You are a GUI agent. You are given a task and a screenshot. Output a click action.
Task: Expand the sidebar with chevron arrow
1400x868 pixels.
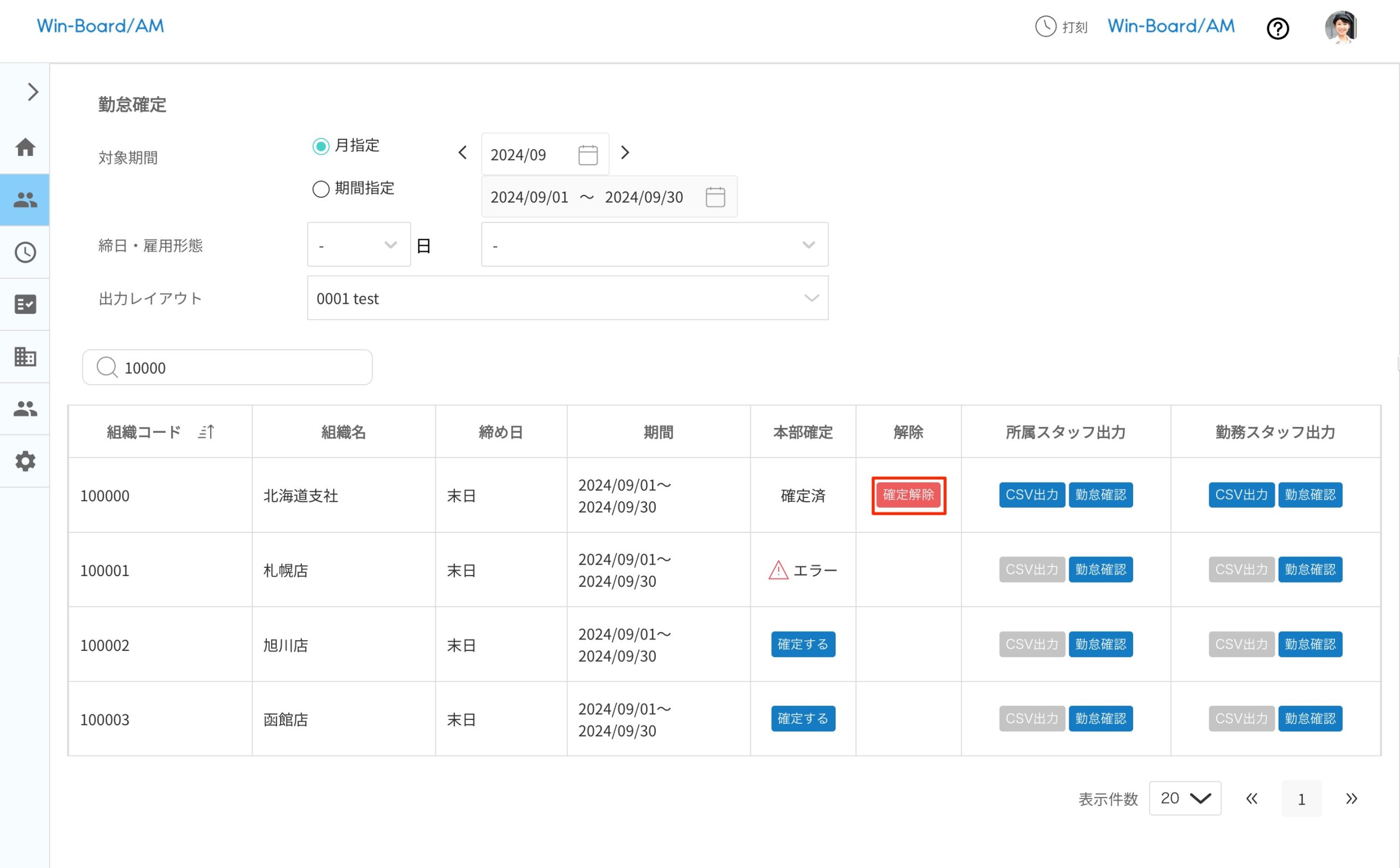pyautogui.click(x=33, y=92)
